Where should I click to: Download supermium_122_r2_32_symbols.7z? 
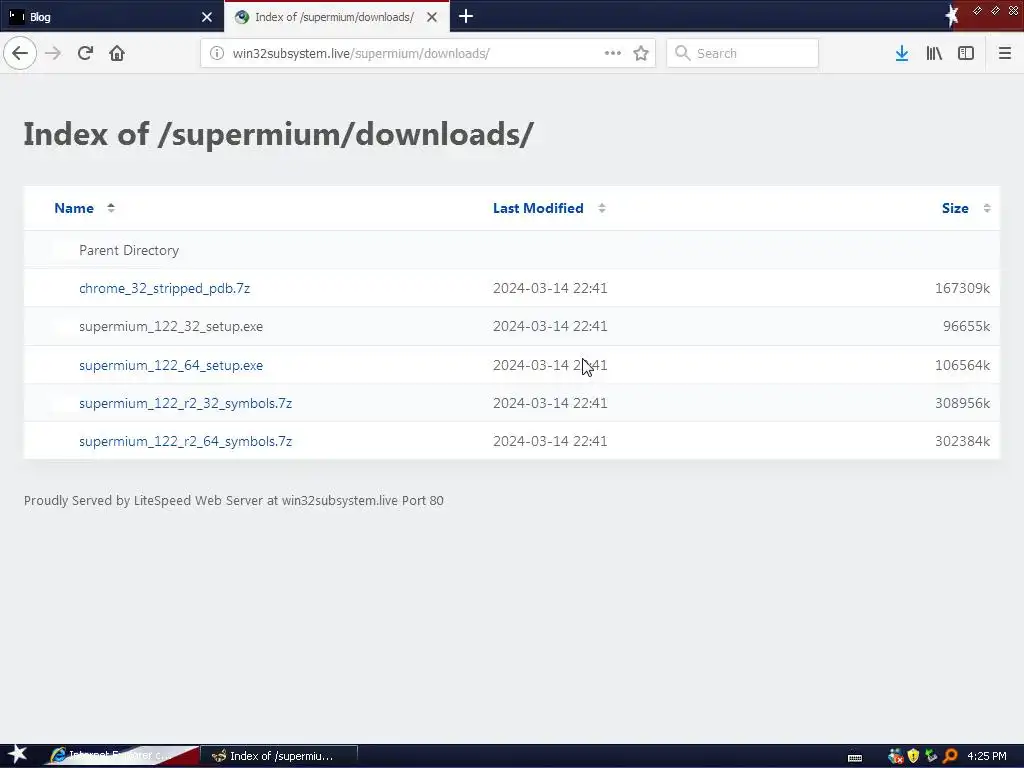pyautogui.click(x=185, y=403)
